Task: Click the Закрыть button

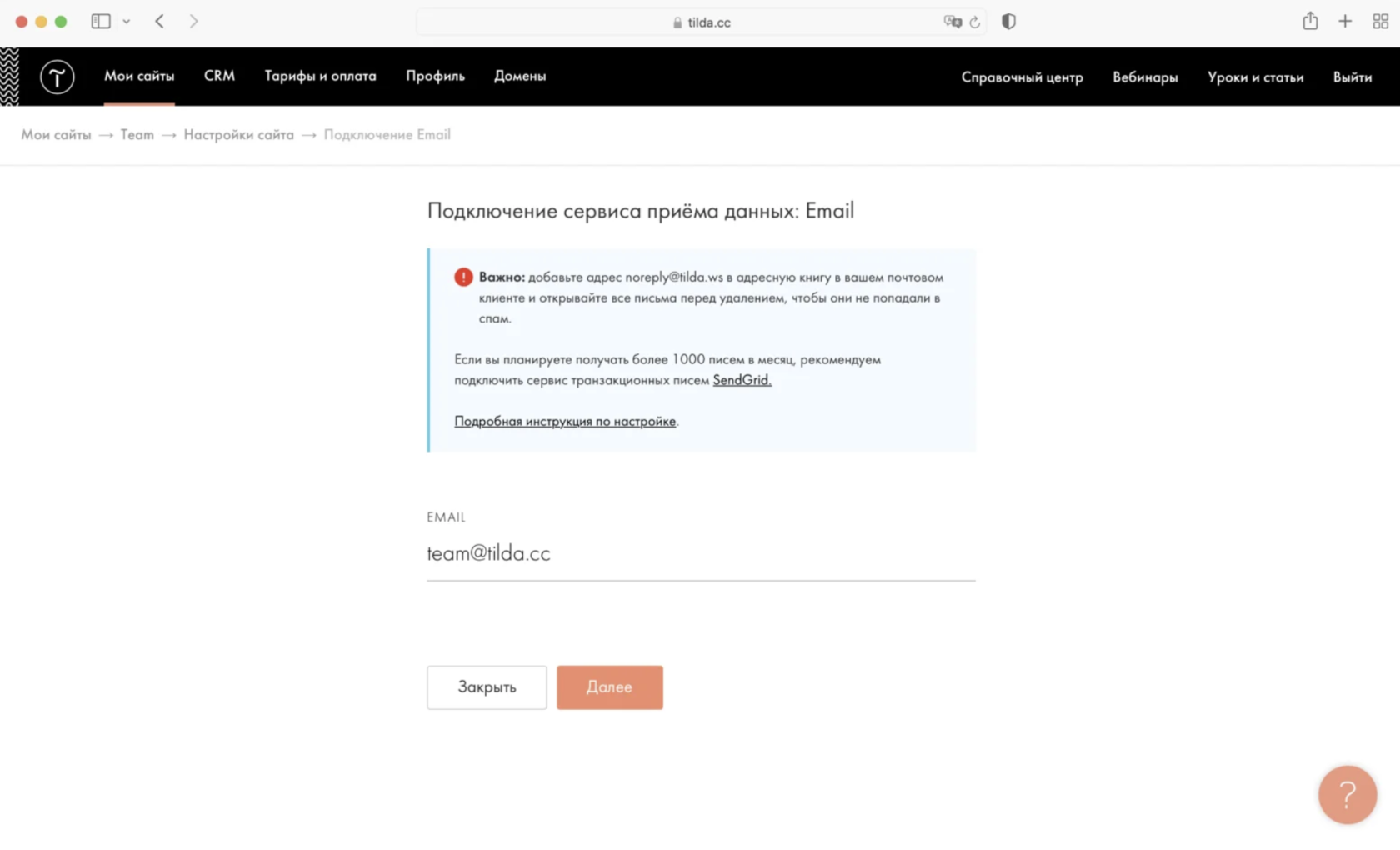Action: [487, 687]
